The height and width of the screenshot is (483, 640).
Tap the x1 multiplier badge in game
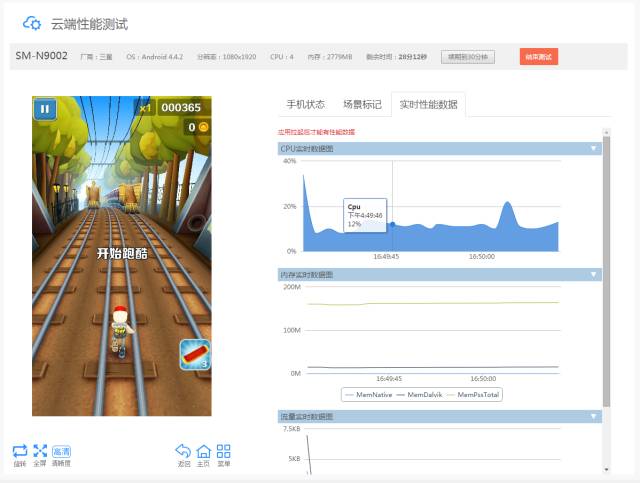click(145, 108)
